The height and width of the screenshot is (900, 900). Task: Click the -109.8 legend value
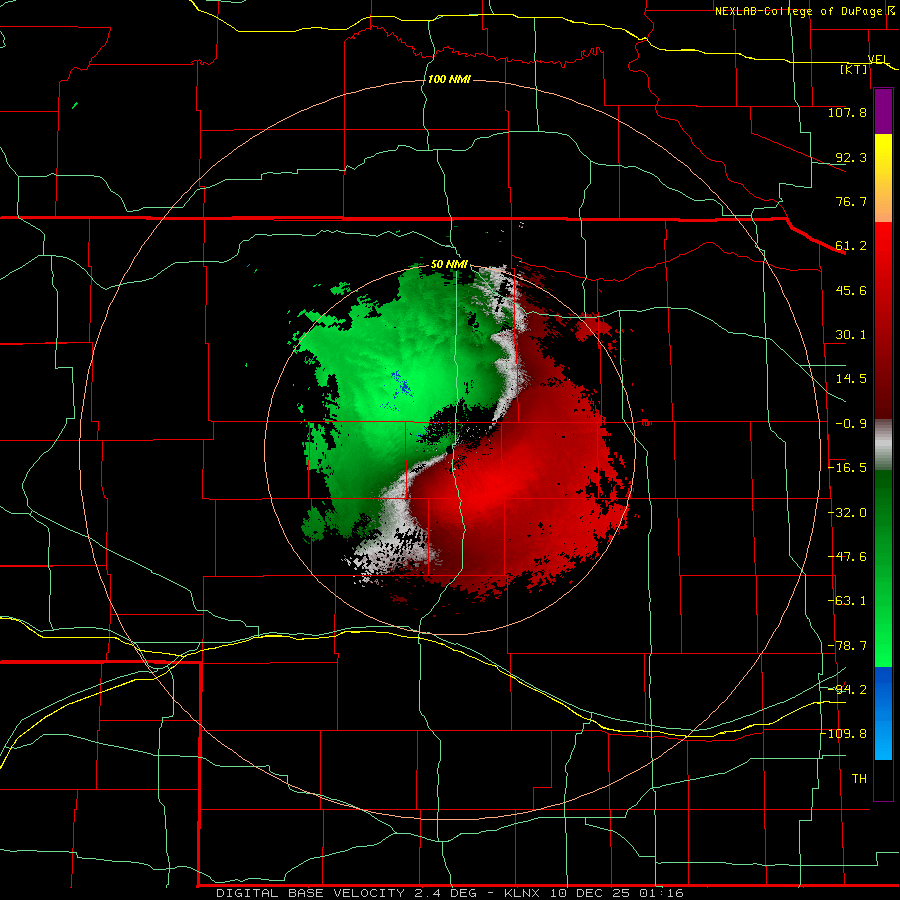tap(844, 734)
